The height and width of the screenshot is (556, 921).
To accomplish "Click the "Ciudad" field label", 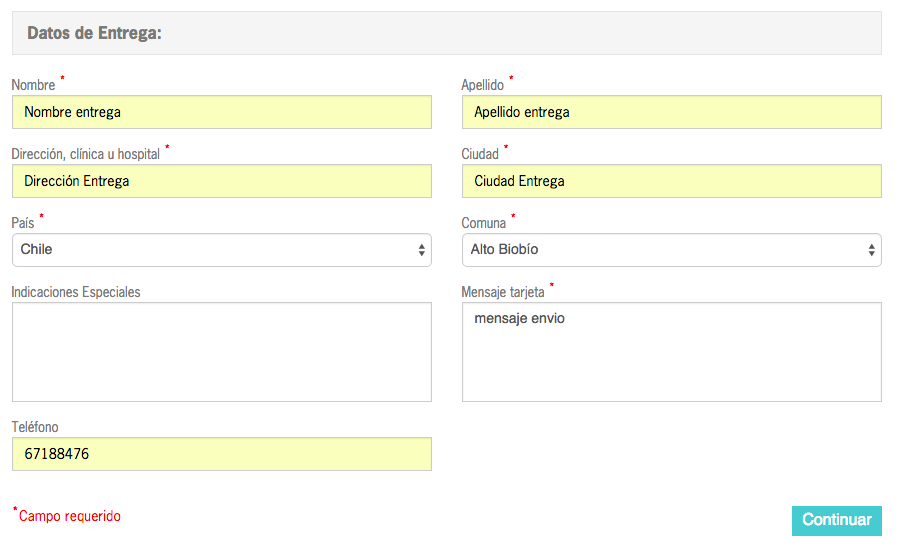I will (480, 155).
